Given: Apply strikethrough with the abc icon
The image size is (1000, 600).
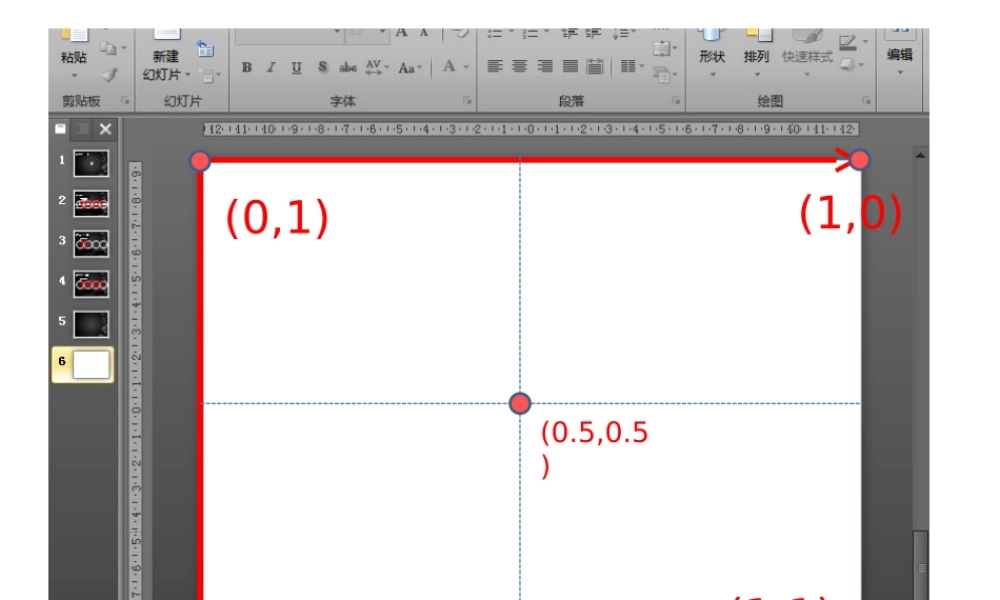Looking at the screenshot, I should tap(348, 68).
